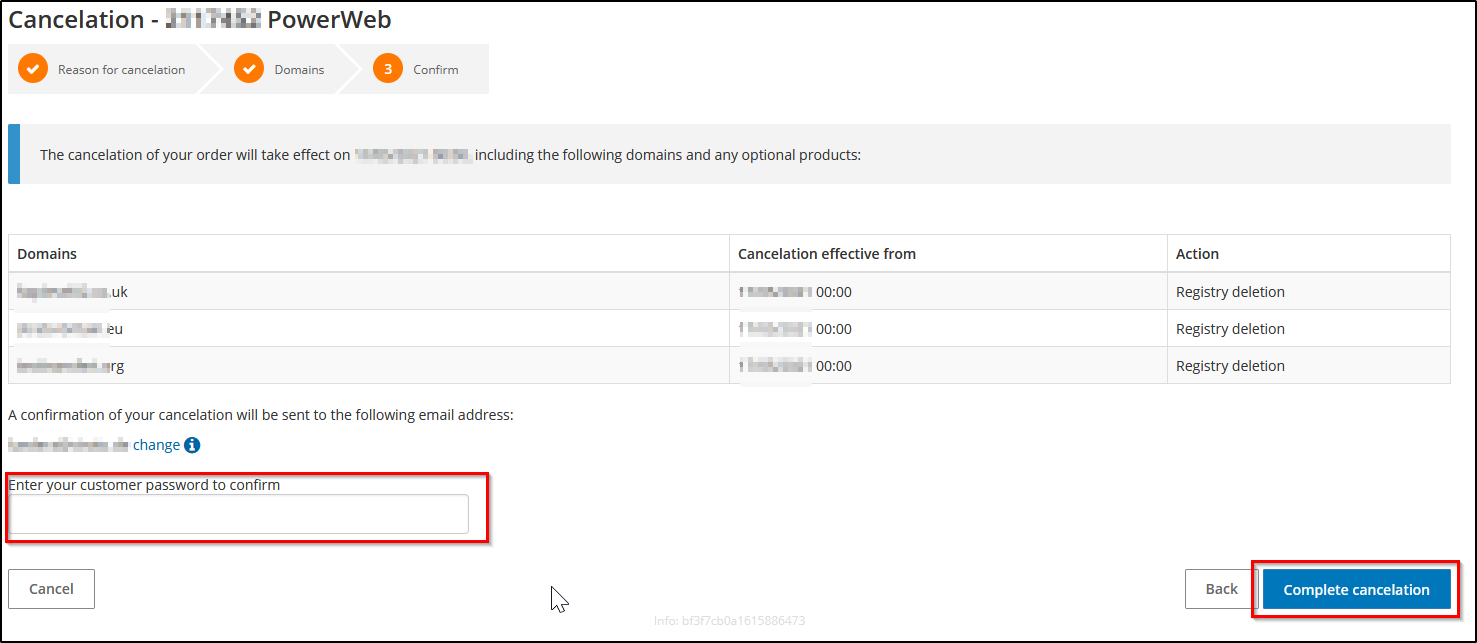
Task: Switch to the Domains step
Action: coord(298,69)
